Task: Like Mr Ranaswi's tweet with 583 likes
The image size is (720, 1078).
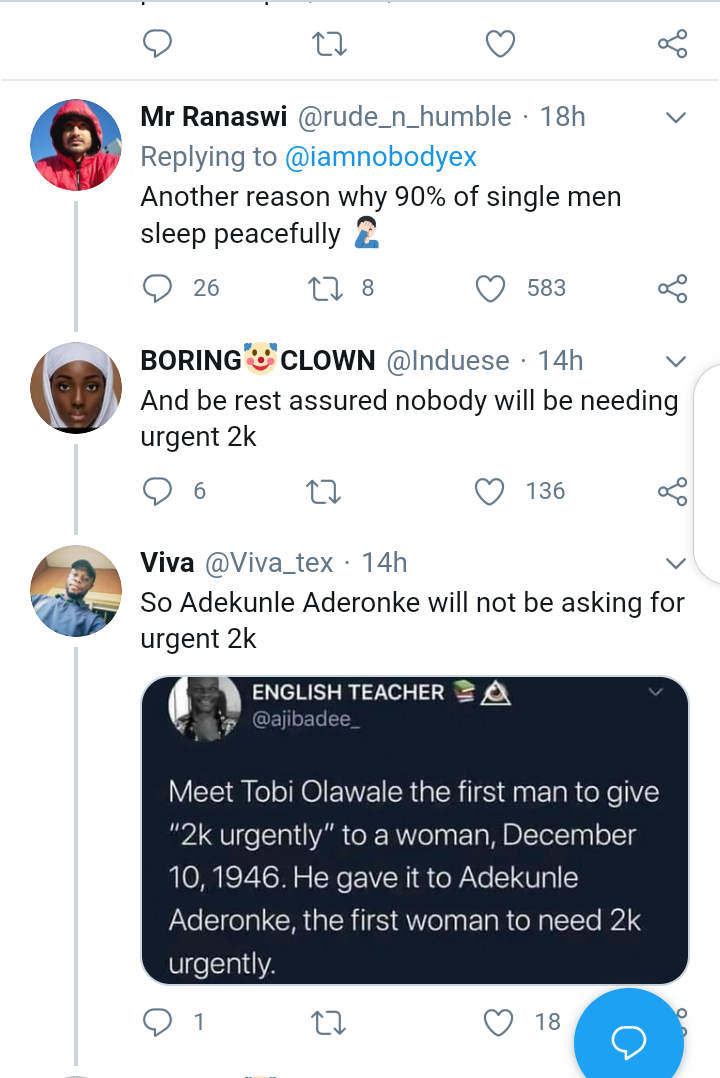Action: point(490,289)
